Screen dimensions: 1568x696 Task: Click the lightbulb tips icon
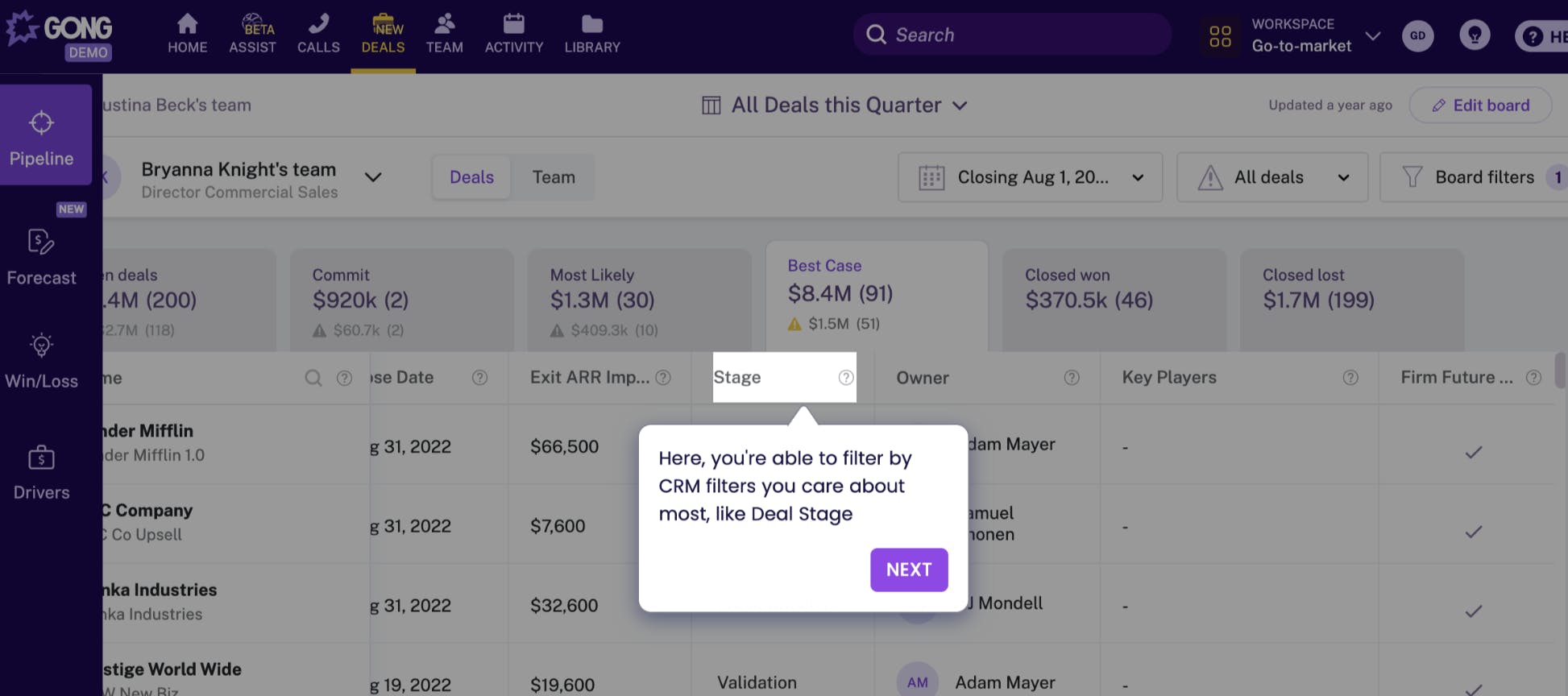click(x=1475, y=35)
